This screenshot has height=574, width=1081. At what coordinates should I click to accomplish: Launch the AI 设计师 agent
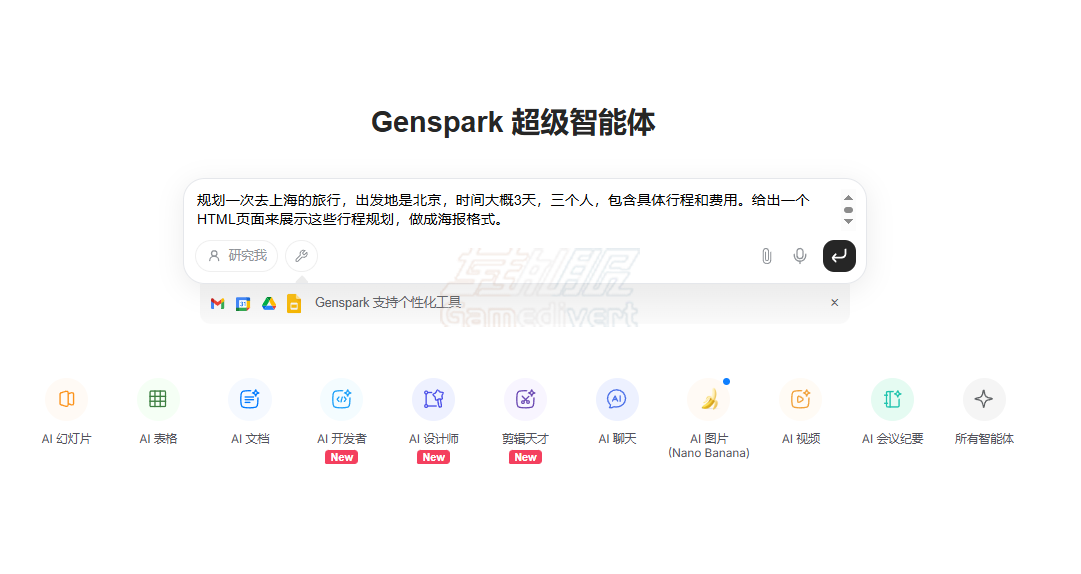[433, 399]
